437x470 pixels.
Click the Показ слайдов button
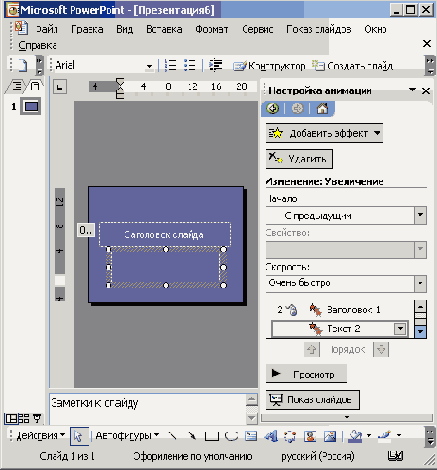313,400
